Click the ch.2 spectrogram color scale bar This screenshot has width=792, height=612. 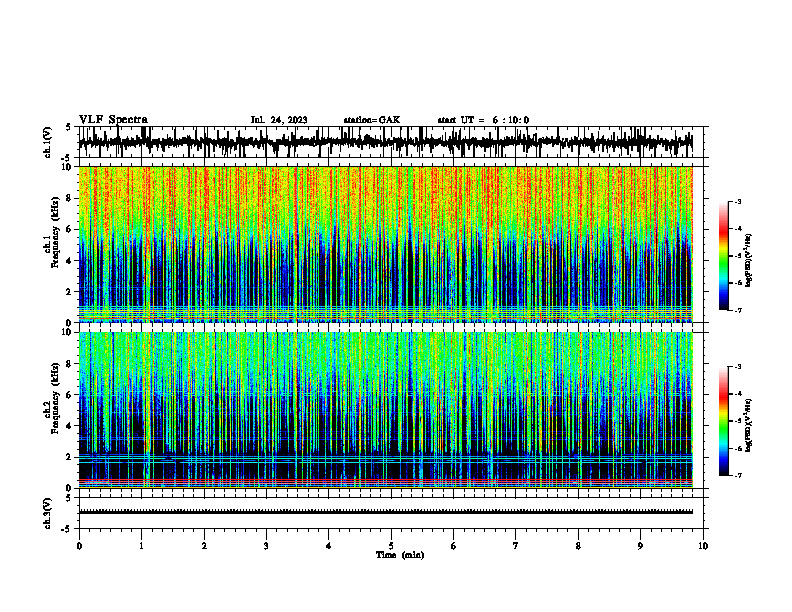[x=723, y=421]
